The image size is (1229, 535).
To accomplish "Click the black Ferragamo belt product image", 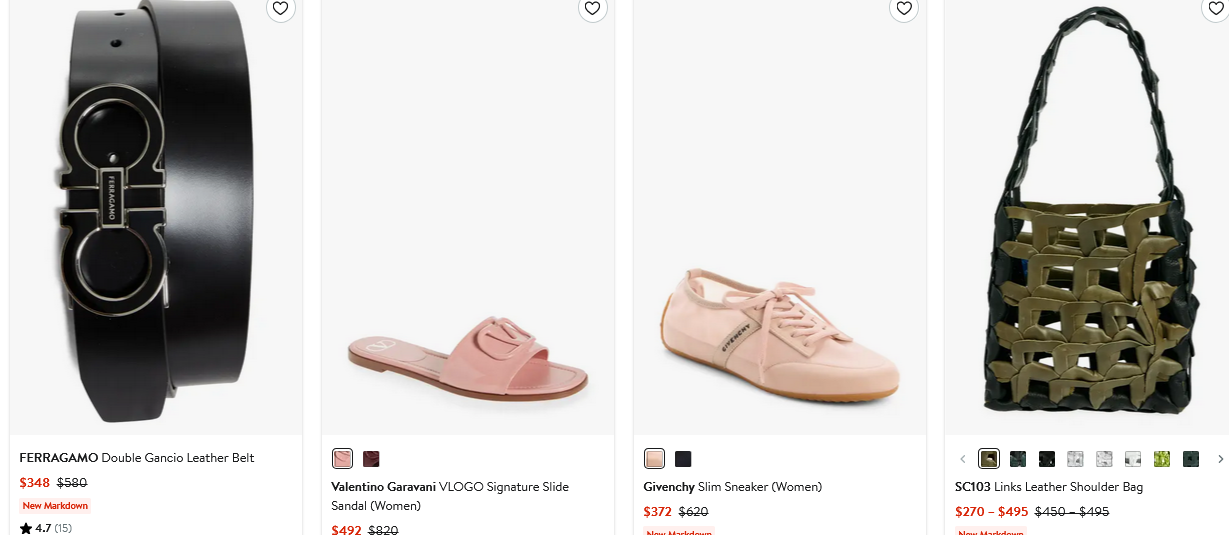I will point(155,215).
